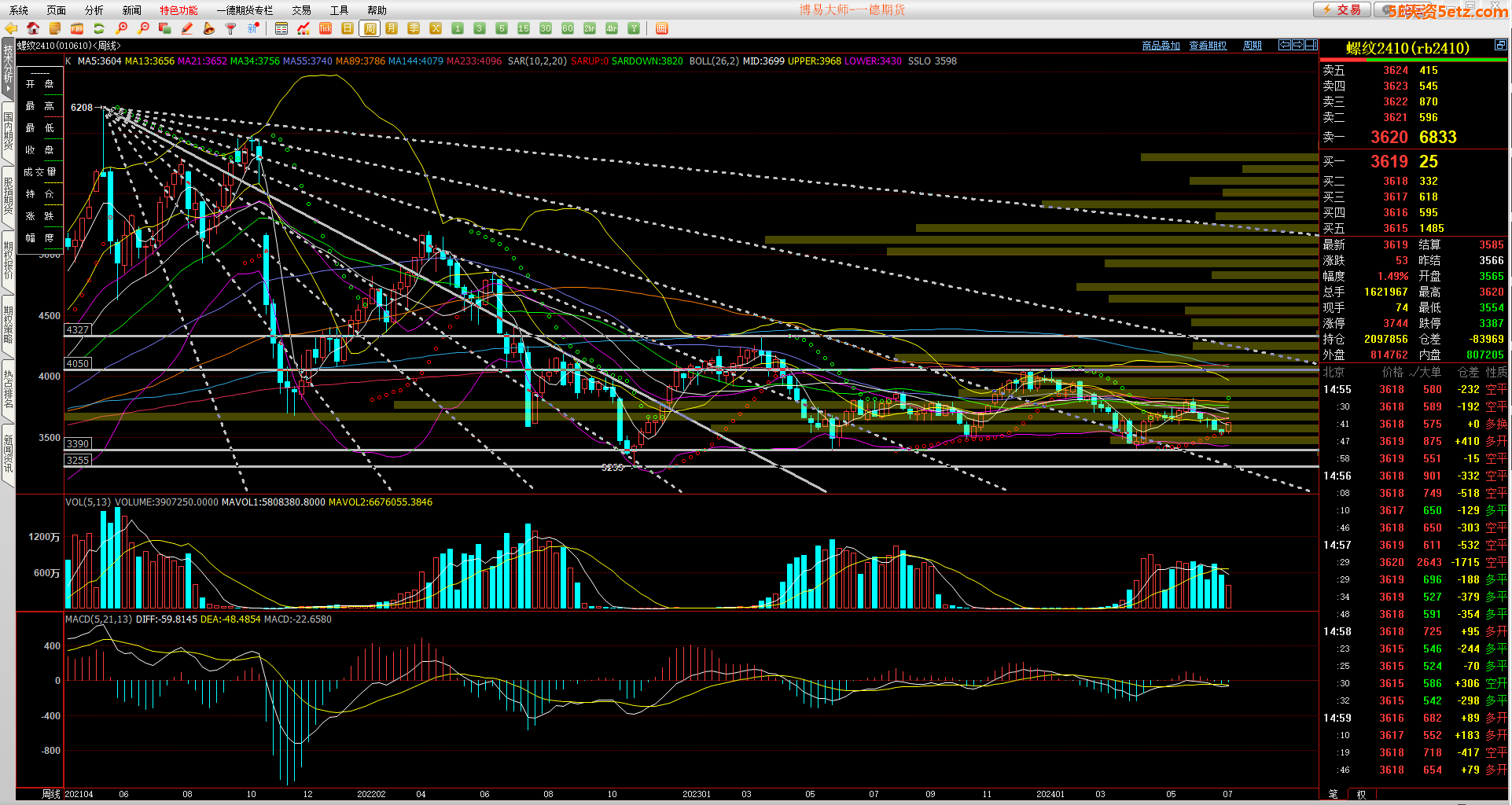Open the 工具 menu
This screenshot has width=1512, height=805.
pyautogui.click(x=340, y=10)
